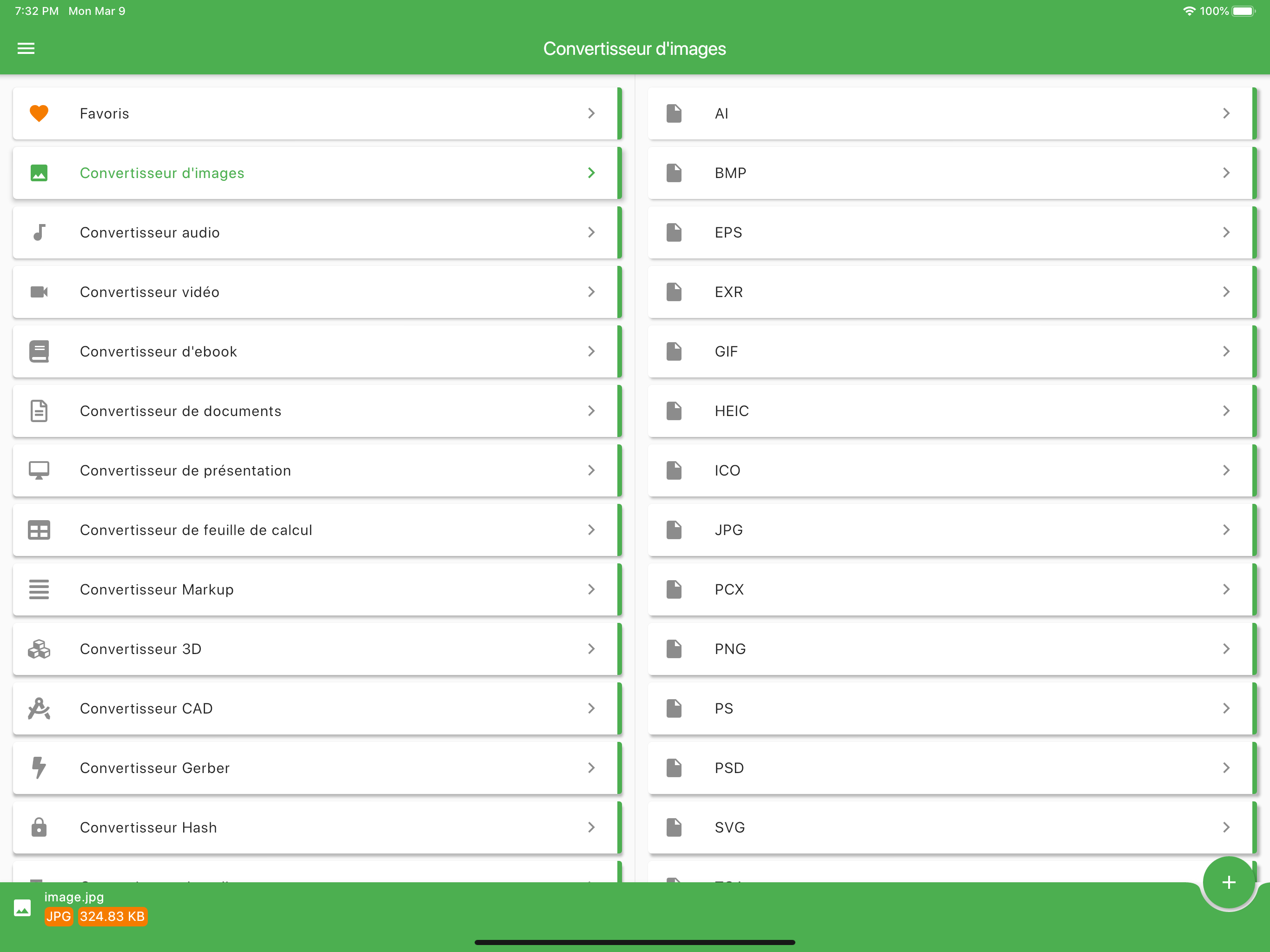1270x952 pixels.
Task: Choose the SVG output format
Action: pos(729,827)
